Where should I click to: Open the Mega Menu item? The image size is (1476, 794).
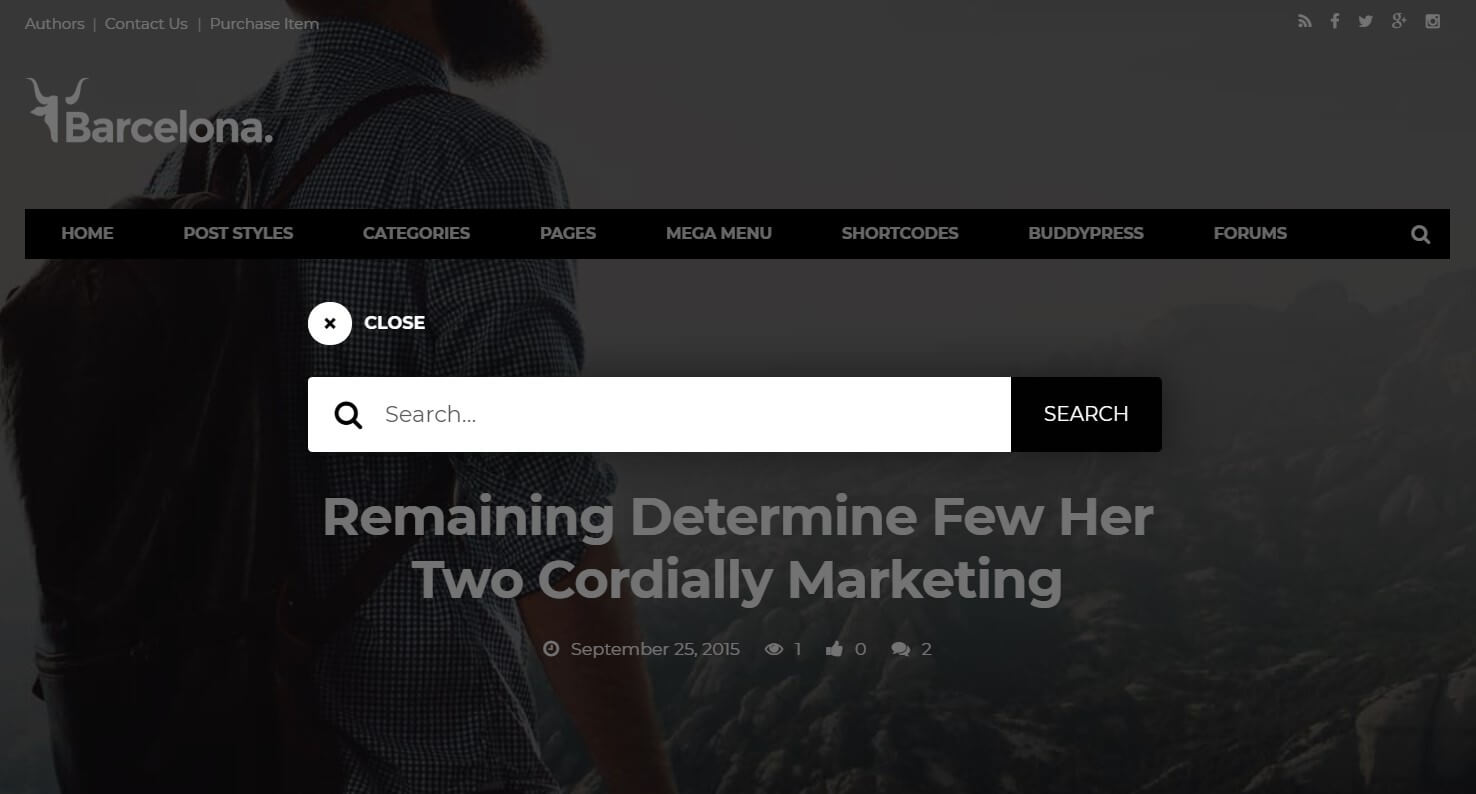tap(719, 233)
